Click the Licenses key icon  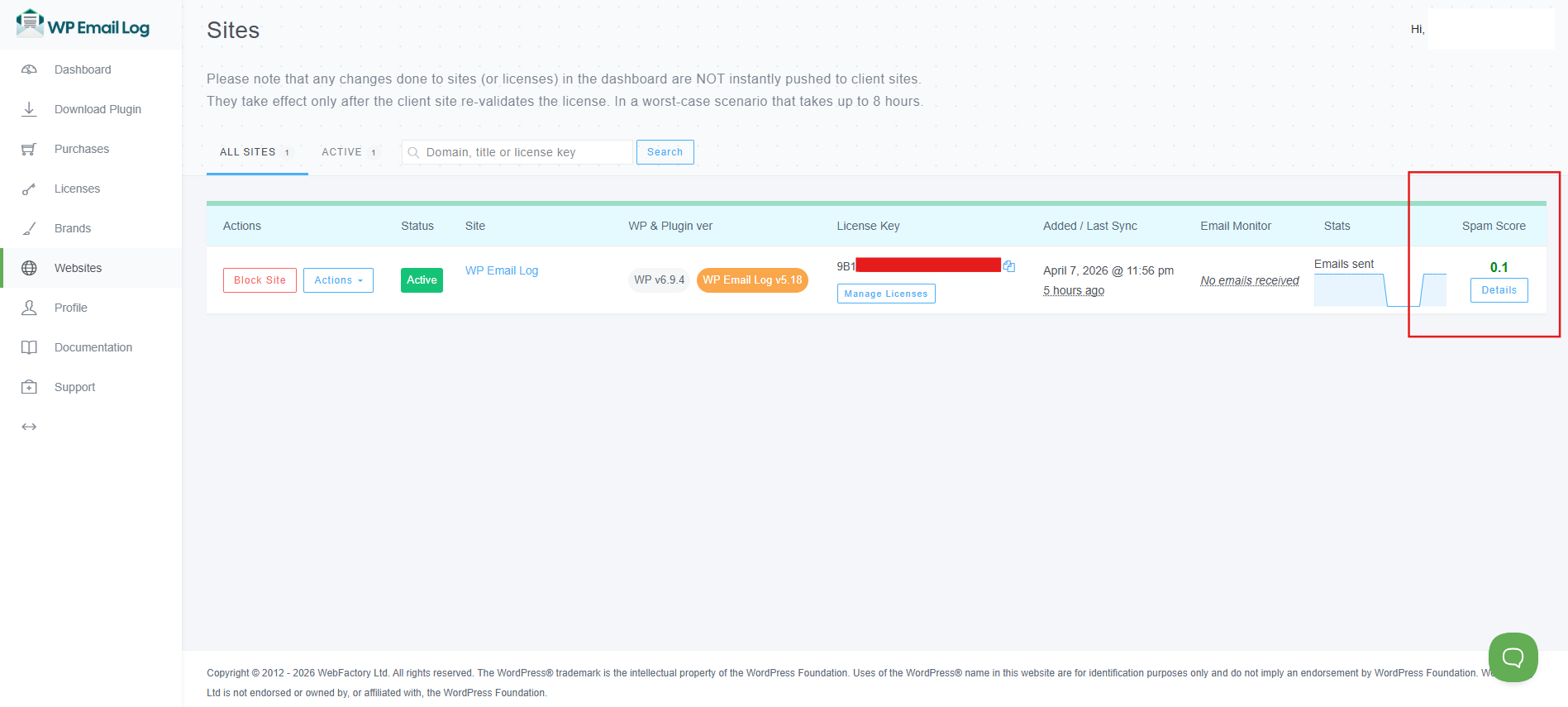[29, 189]
